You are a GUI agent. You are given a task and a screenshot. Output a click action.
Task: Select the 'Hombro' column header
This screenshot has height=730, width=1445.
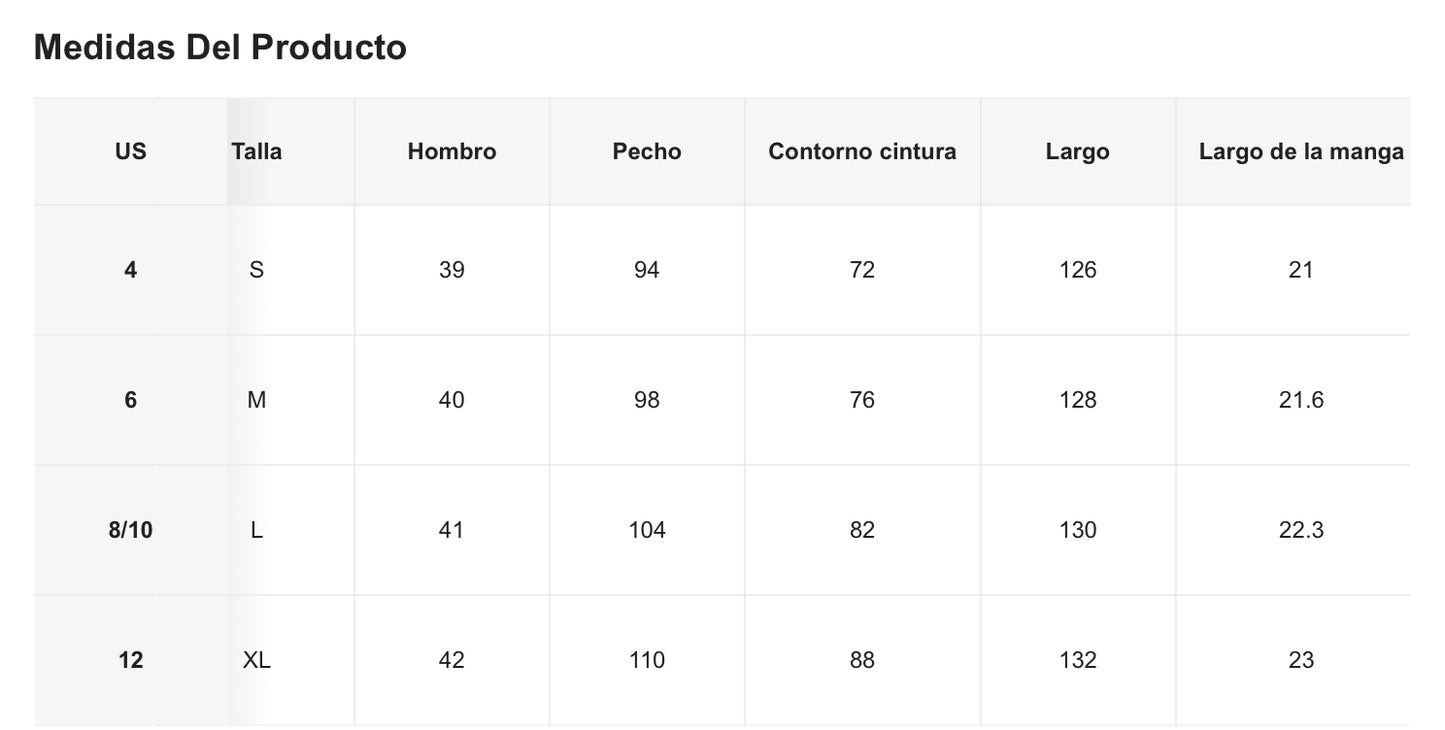pyautogui.click(x=451, y=151)
